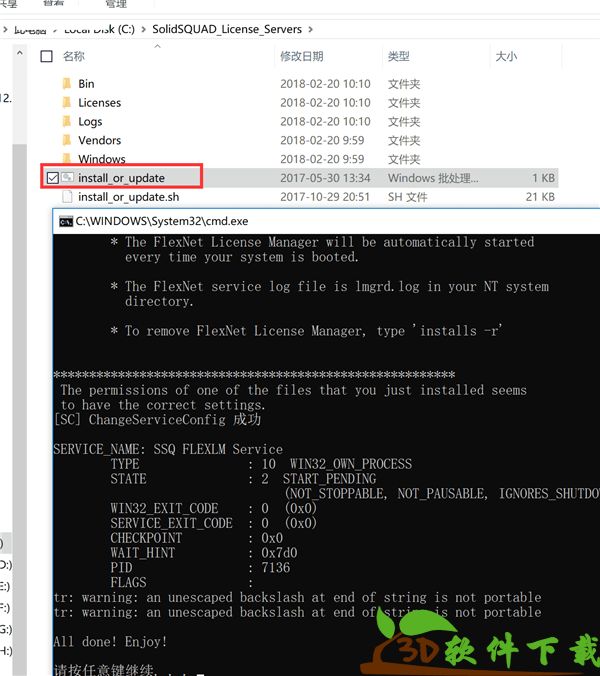
Task: Click the install_or_update batch file icon
Action: pyautogui.click(x=67, y=178)
